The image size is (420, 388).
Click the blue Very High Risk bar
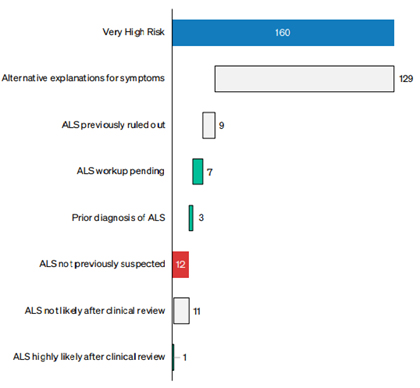[283, 33]
